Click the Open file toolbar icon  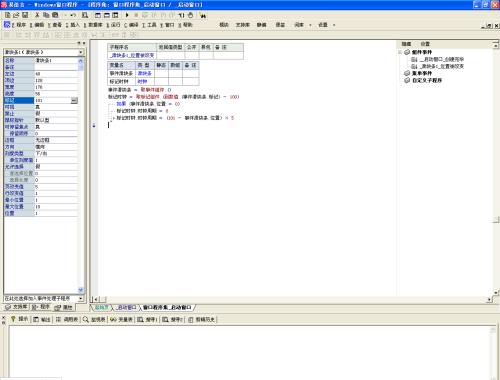click(16, 15)
